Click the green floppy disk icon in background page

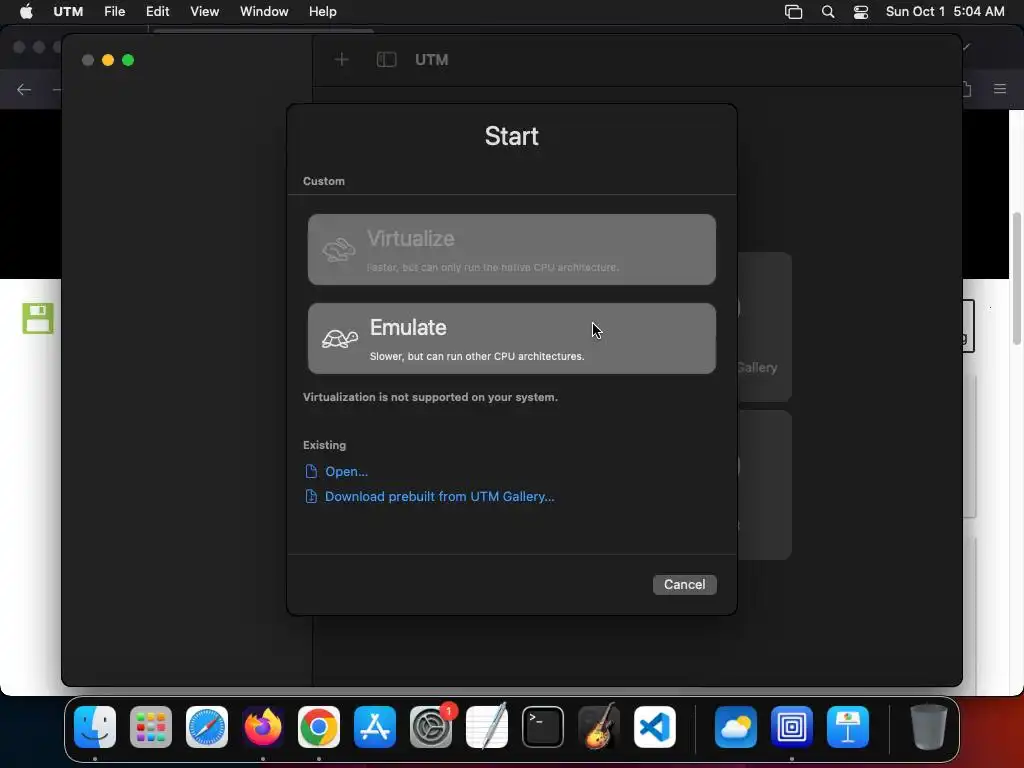point(38,318)
